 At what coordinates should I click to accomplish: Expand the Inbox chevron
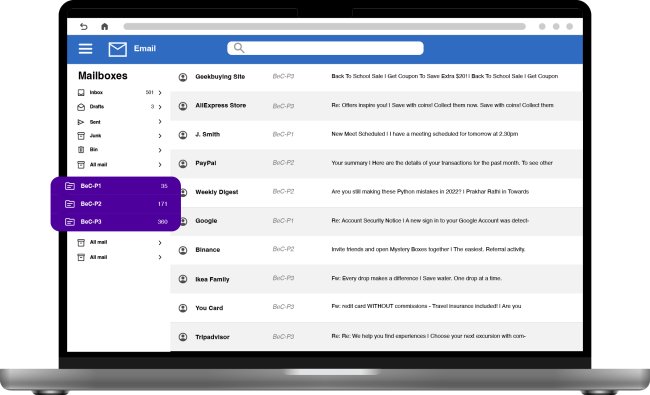(160, 92)
